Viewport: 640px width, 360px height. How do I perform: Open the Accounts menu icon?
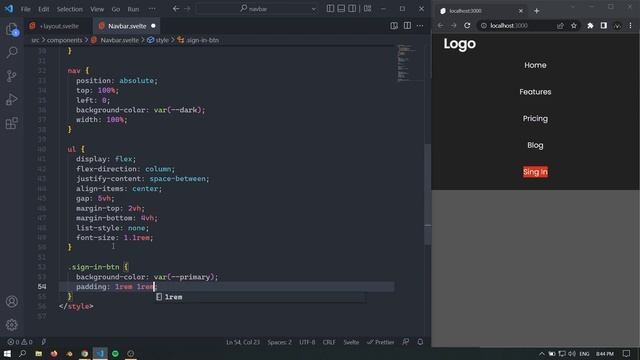[x=12, y=301]
